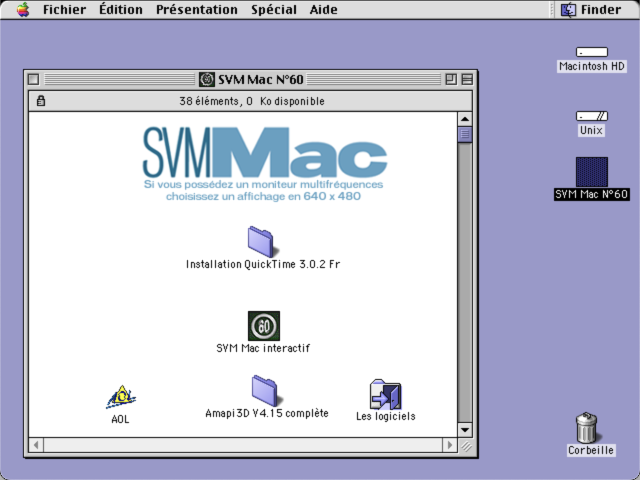Select the AOL icon

pyautogui.click(x=121, y=397)
